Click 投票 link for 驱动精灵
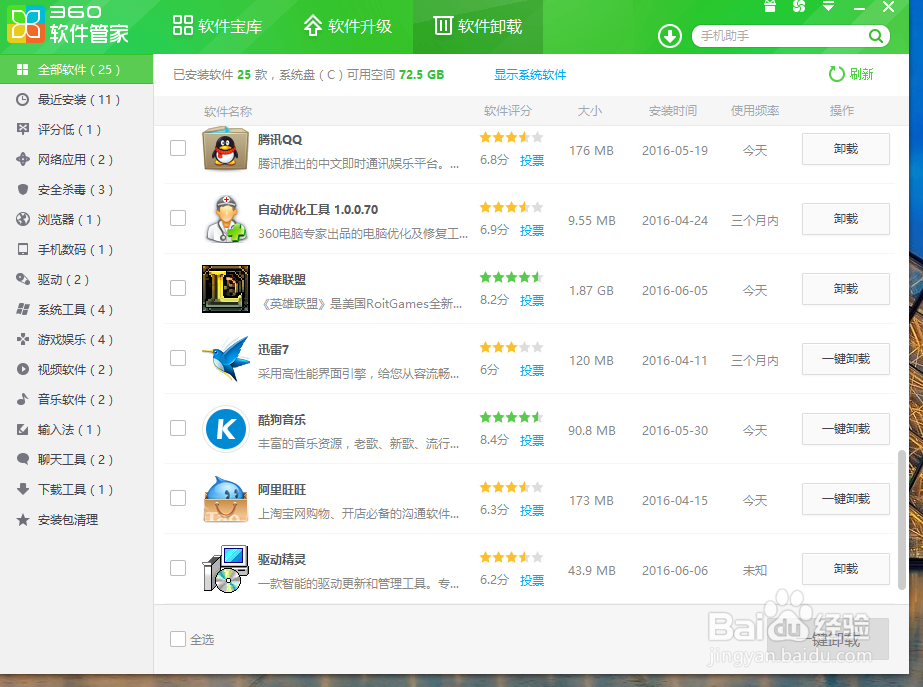Viewport: 923px width, 687px height. coord(532,581)
